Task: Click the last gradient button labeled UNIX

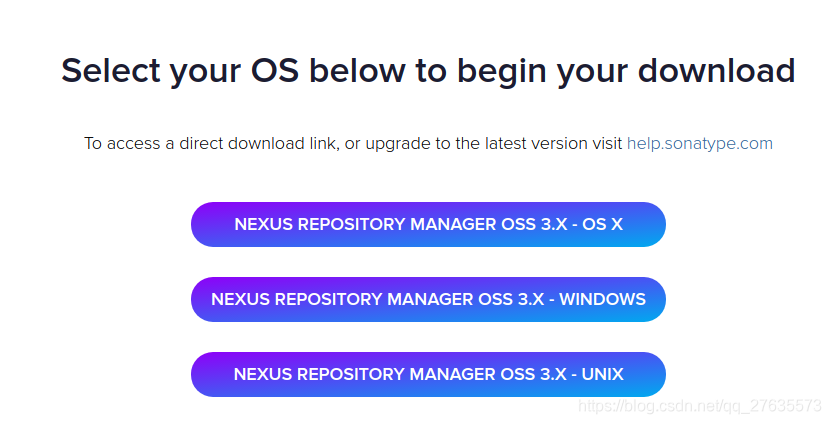Action: point(428,374)
